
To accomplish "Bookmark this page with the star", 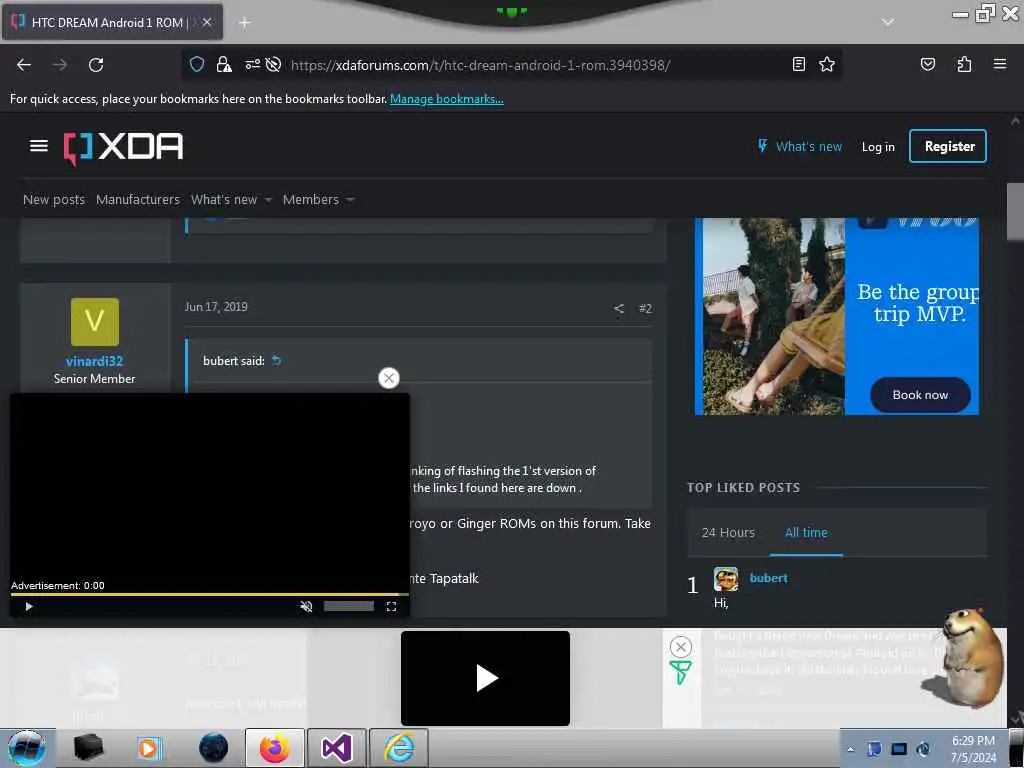I will click(827, 64).
